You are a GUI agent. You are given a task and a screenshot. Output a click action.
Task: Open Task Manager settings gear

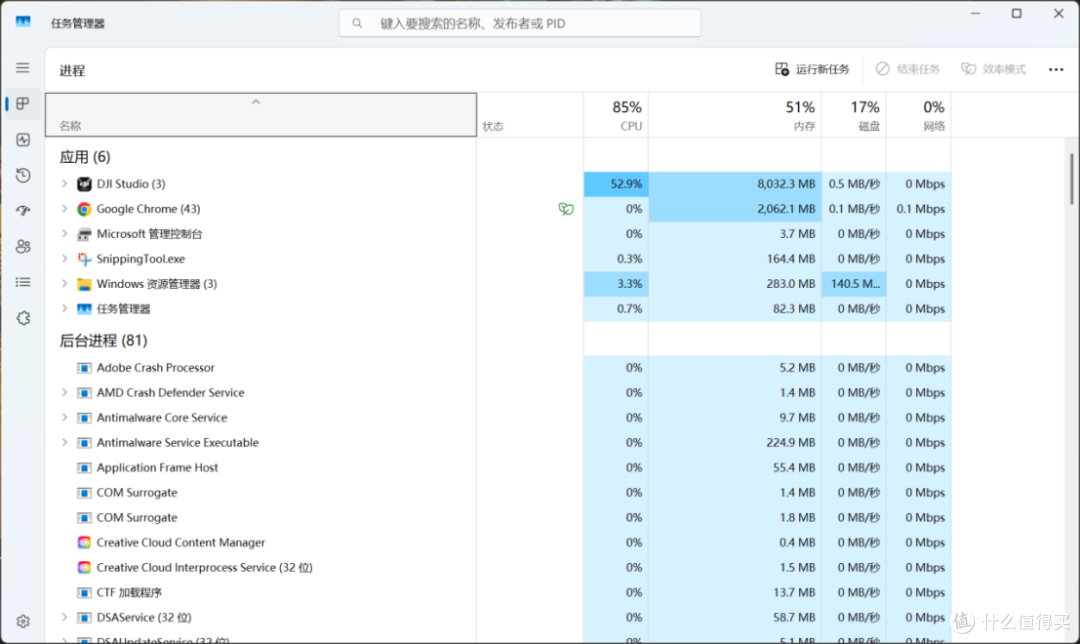pos(23,621)
